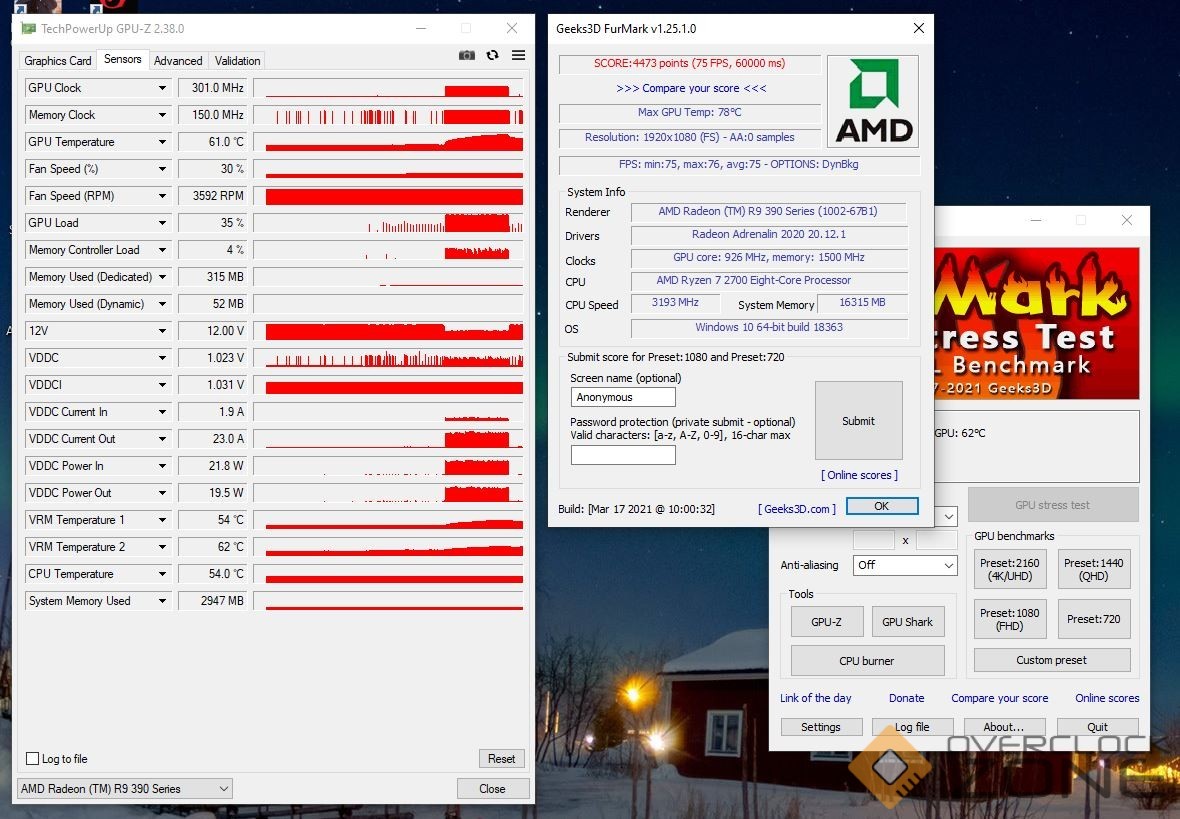Open the GPU selector combo box in GPU-Z
1180x819 pixels.
pos(124,789)
